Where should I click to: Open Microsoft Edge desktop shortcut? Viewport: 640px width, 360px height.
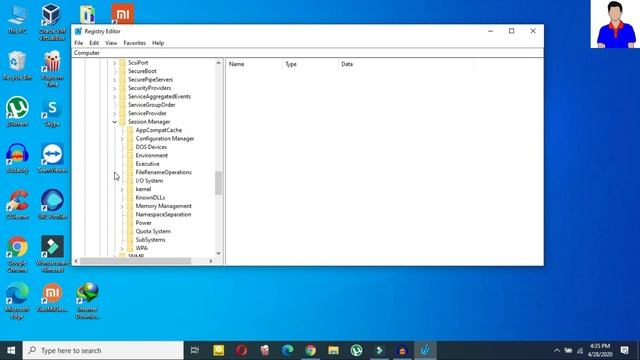[17, 301]
